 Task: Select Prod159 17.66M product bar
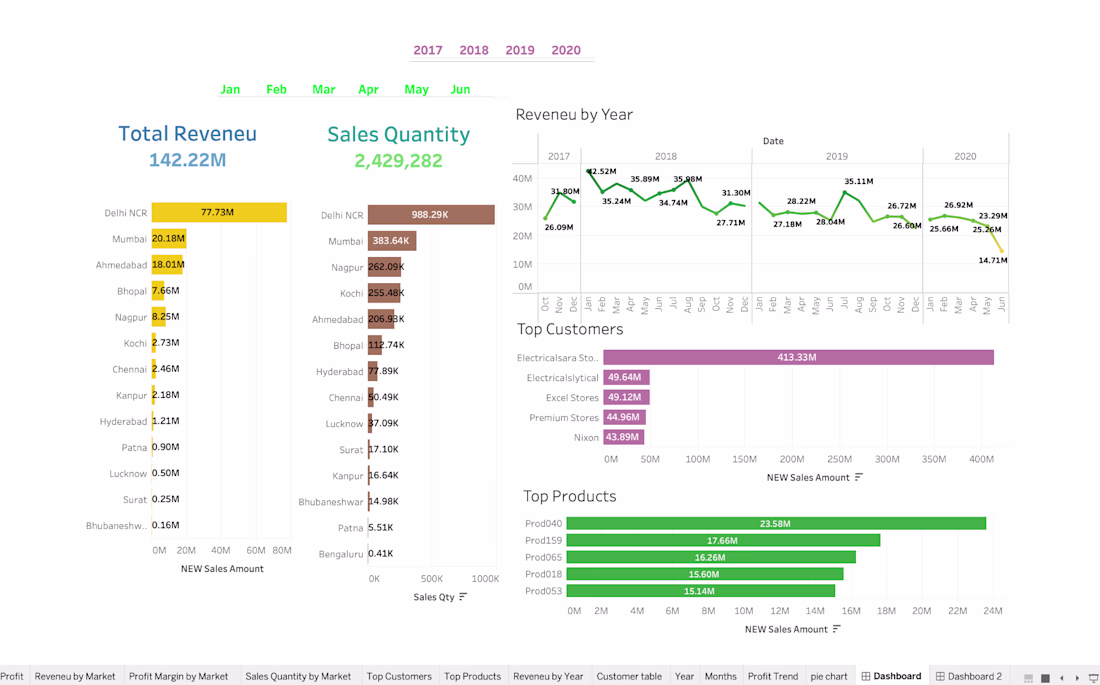[723, 540]
